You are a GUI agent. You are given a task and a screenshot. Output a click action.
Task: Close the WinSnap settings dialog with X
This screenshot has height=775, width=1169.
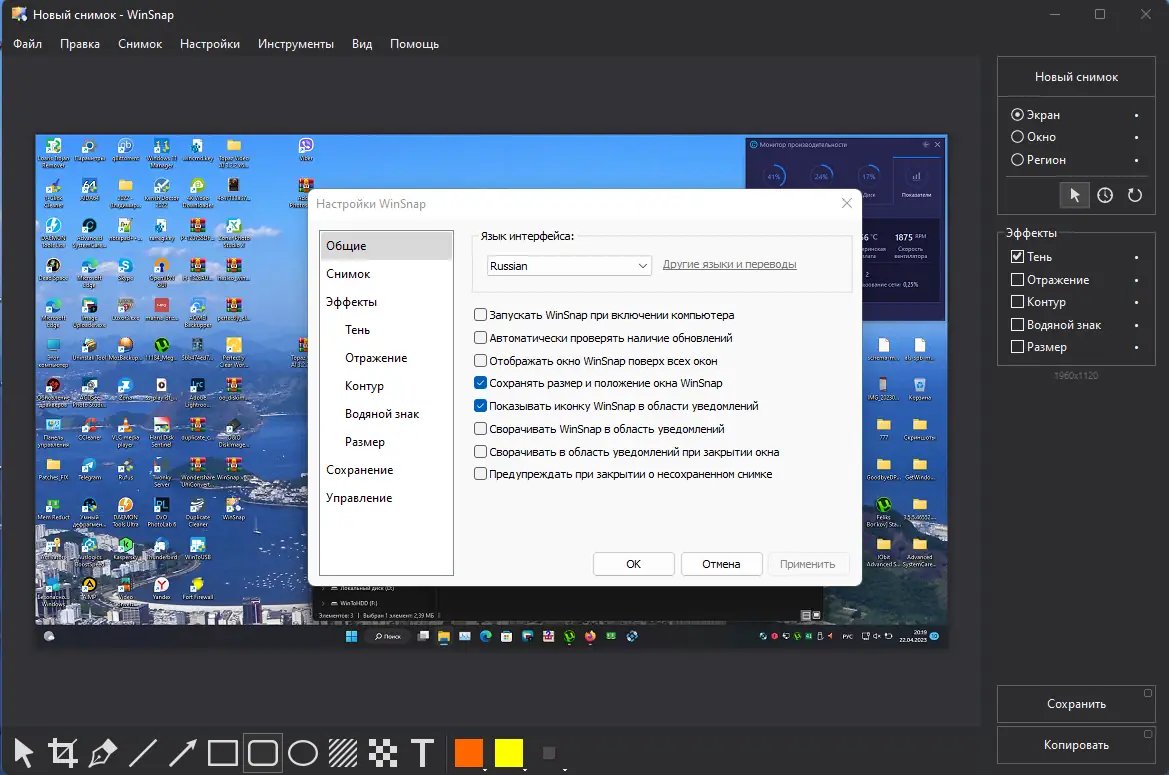[846, 203]
